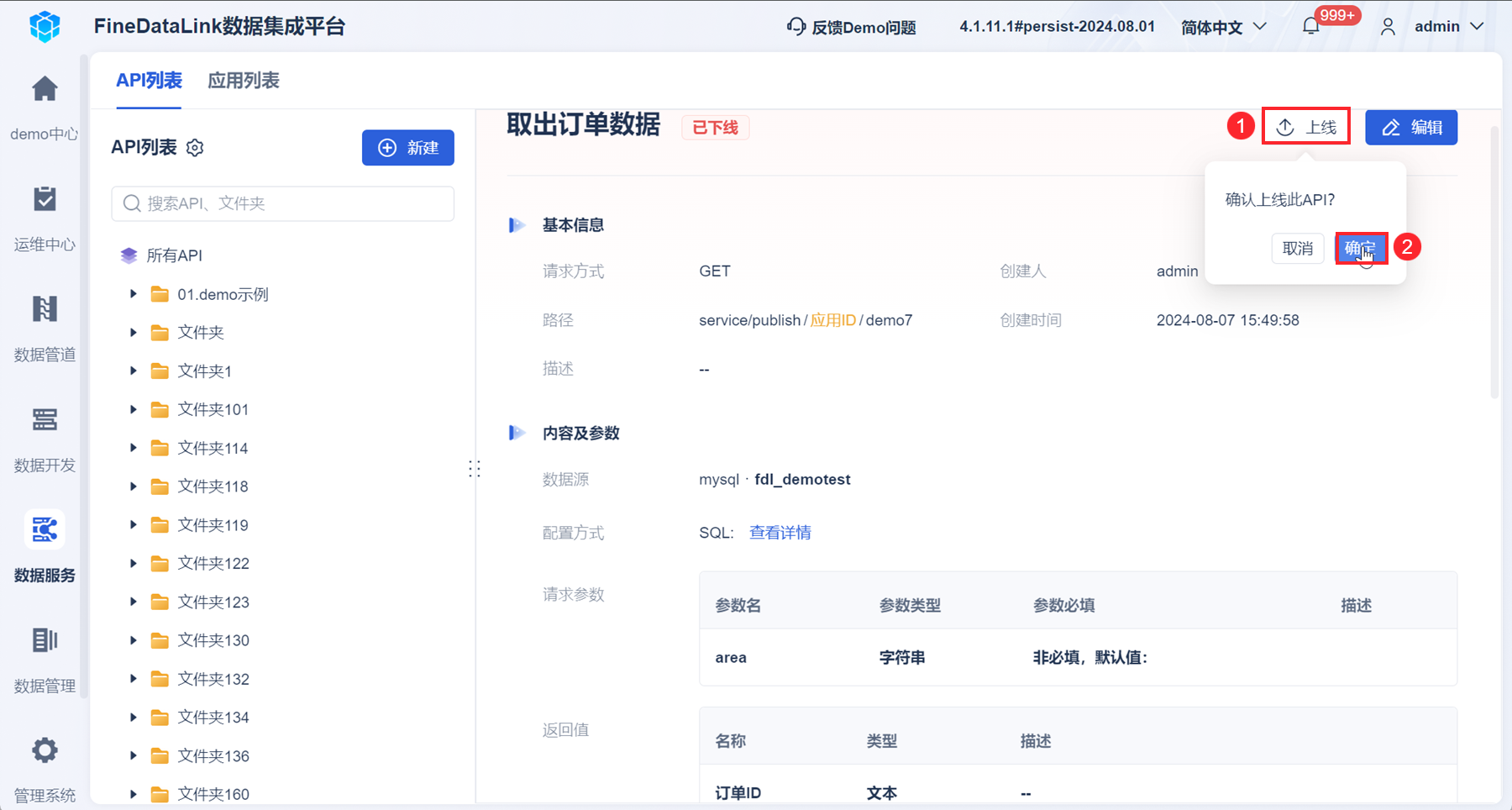Click the 应用ID path segment

[833, 320]
